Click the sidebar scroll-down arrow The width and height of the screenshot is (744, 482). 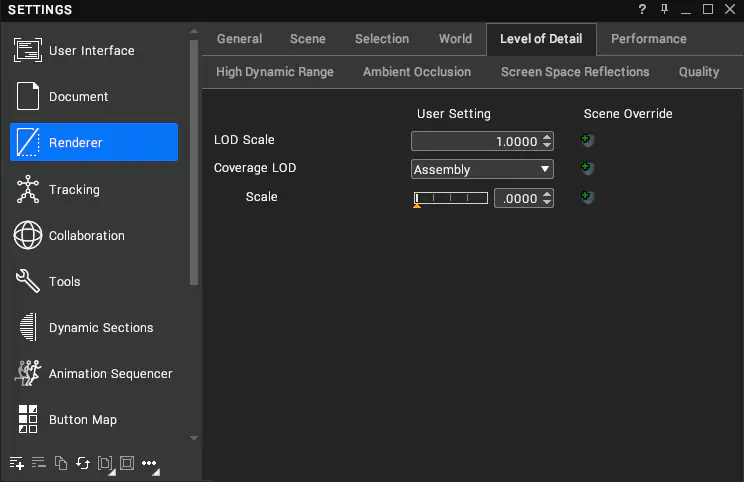pyautogui.click(x=194, y=438)
